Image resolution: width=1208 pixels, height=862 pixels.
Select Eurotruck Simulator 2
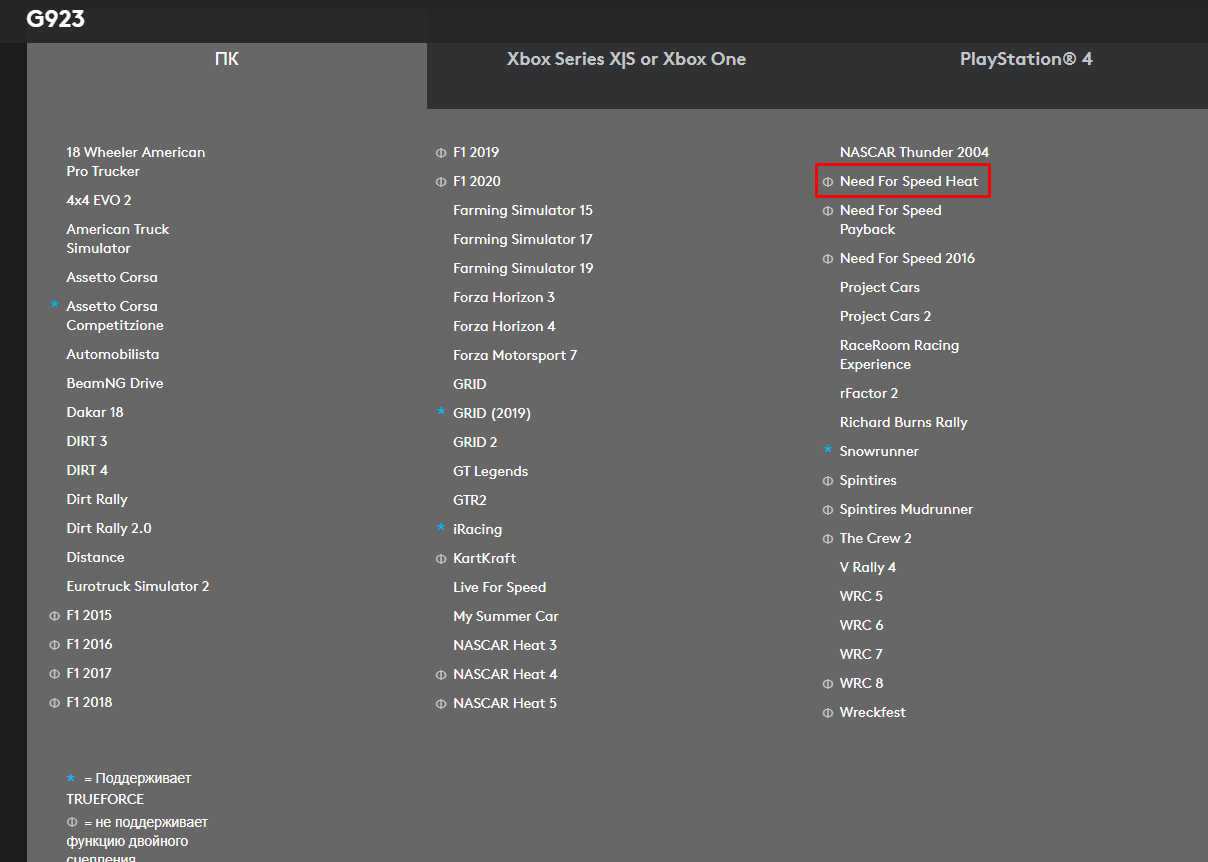coord(138,586)
